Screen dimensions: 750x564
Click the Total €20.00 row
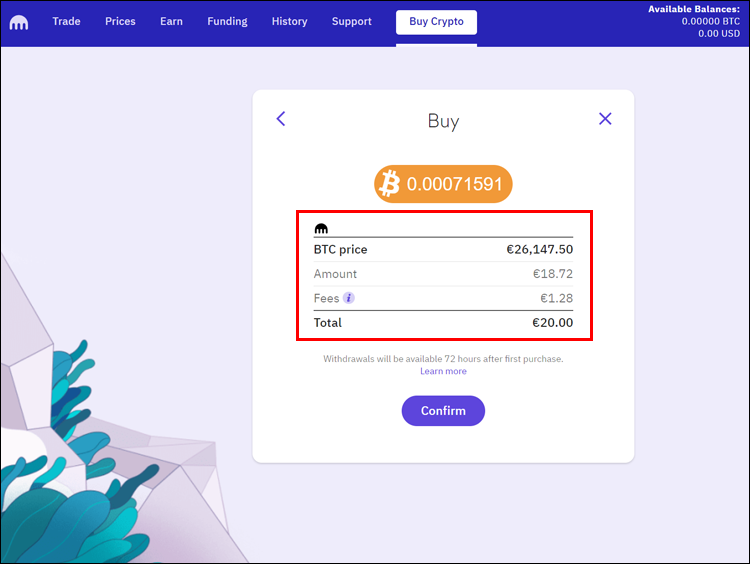[x=443, y=323]
